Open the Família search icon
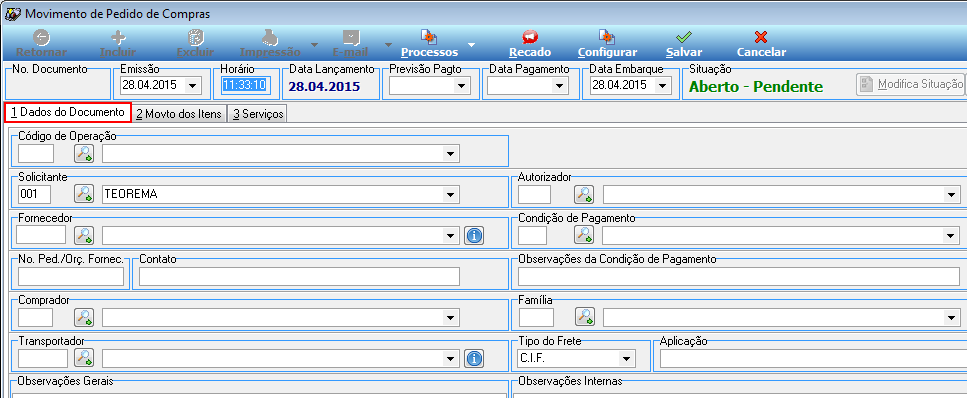 [585, 317]
